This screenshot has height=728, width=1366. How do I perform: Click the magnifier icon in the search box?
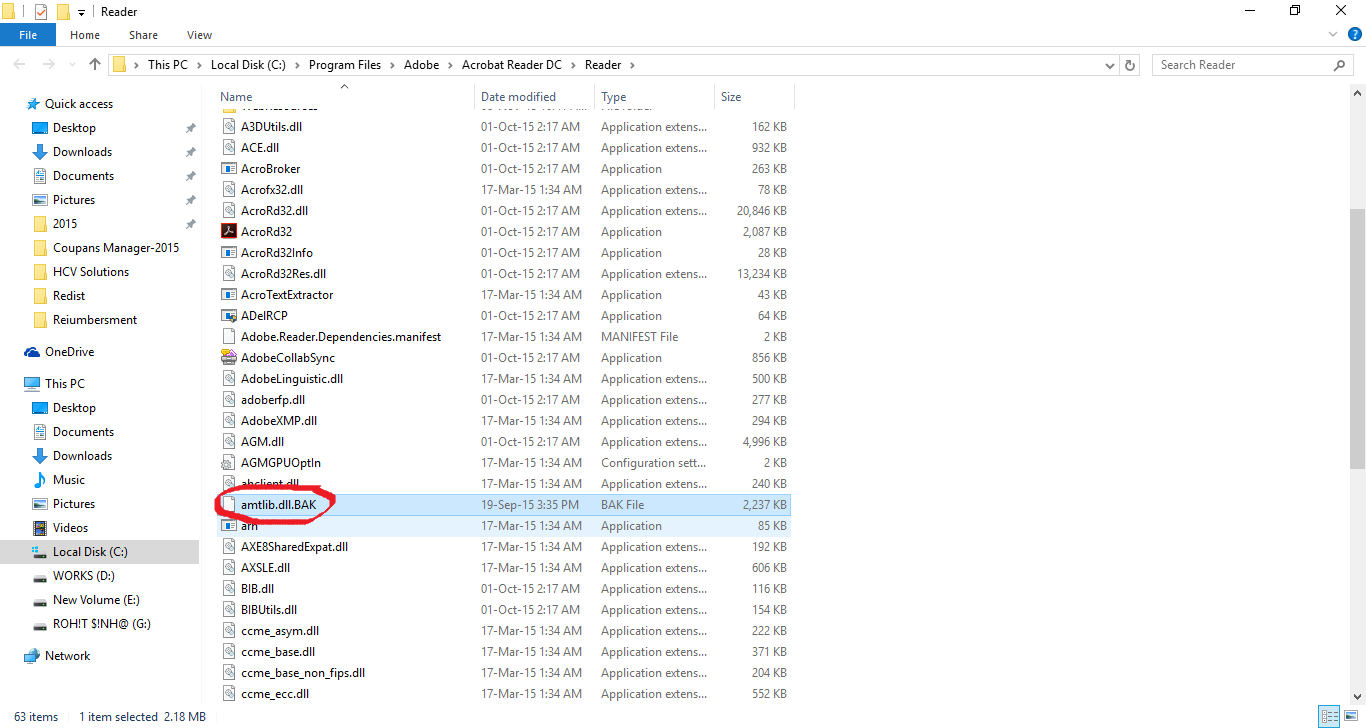tap(1340, 65)
